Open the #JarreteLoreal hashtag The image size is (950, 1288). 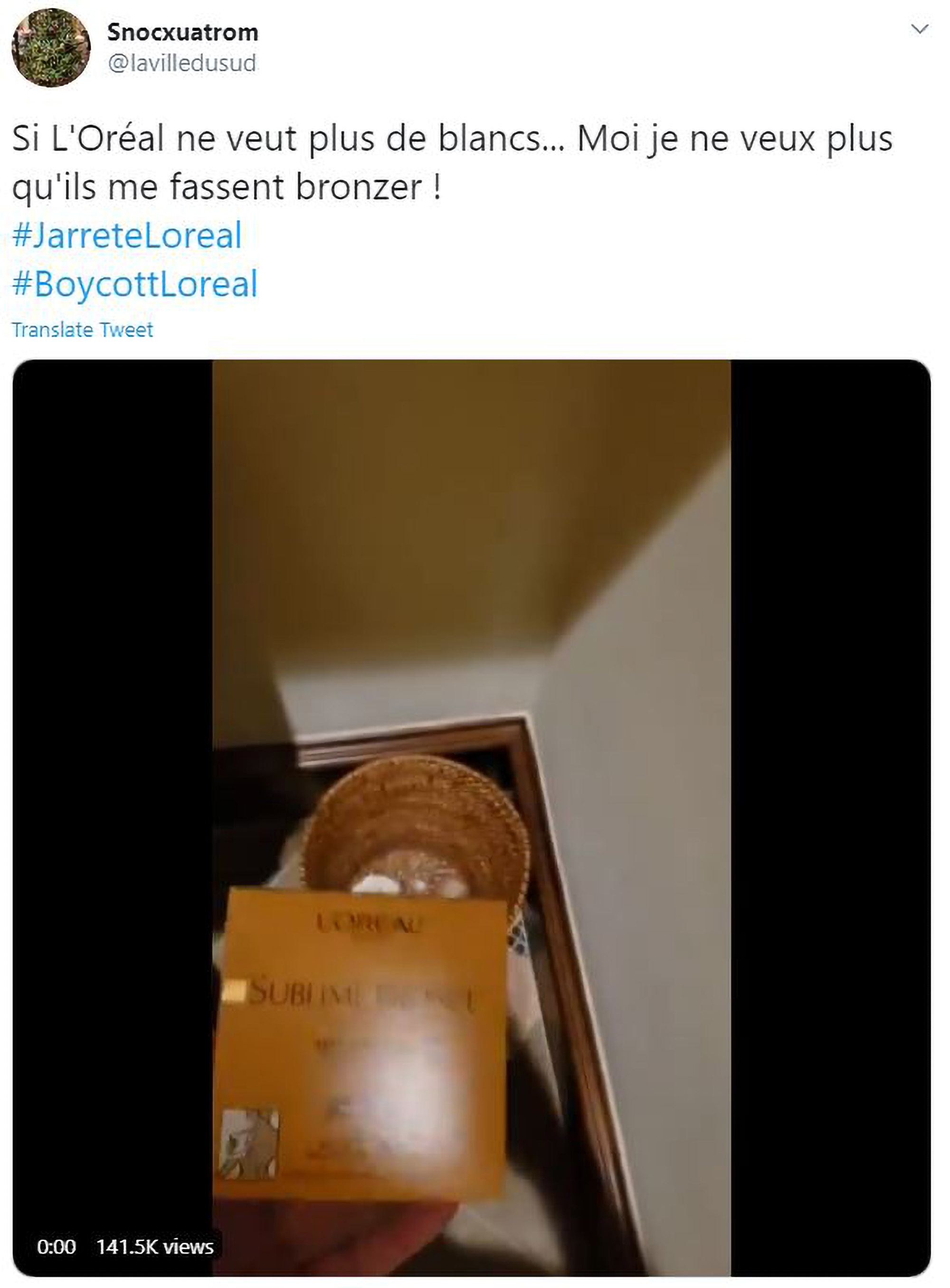(x=127, y=235)
